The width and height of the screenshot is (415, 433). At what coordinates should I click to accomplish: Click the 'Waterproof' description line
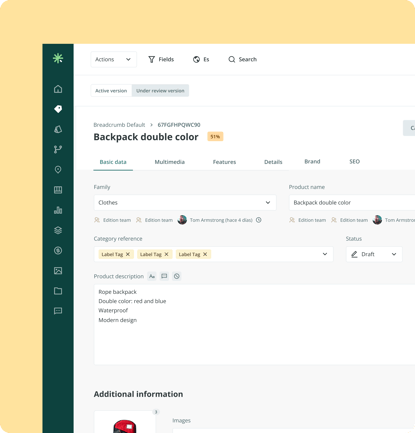(x=113, y=310)
